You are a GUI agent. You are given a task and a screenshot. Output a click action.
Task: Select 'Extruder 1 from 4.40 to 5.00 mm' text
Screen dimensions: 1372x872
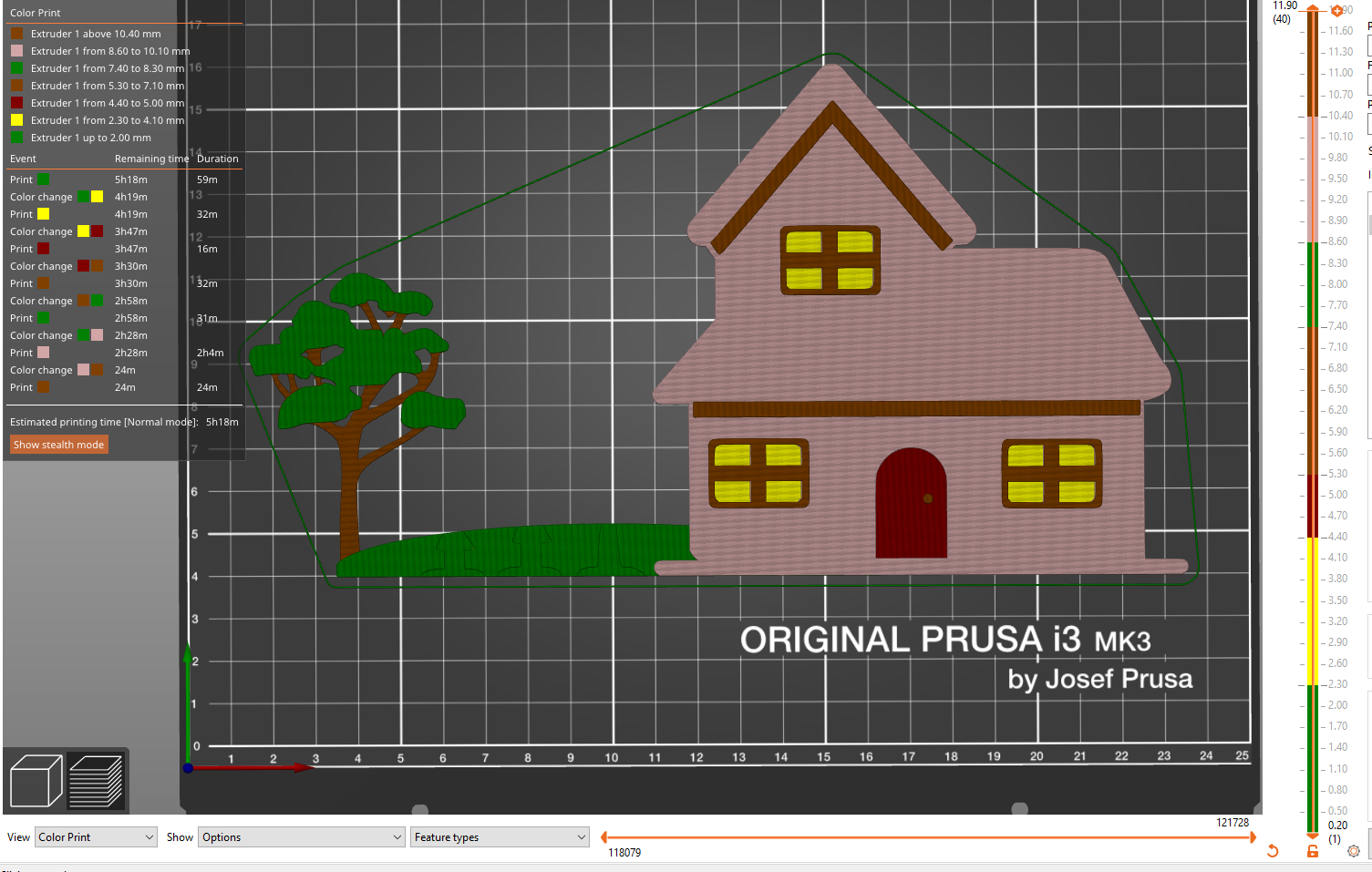tap(108, 103)
